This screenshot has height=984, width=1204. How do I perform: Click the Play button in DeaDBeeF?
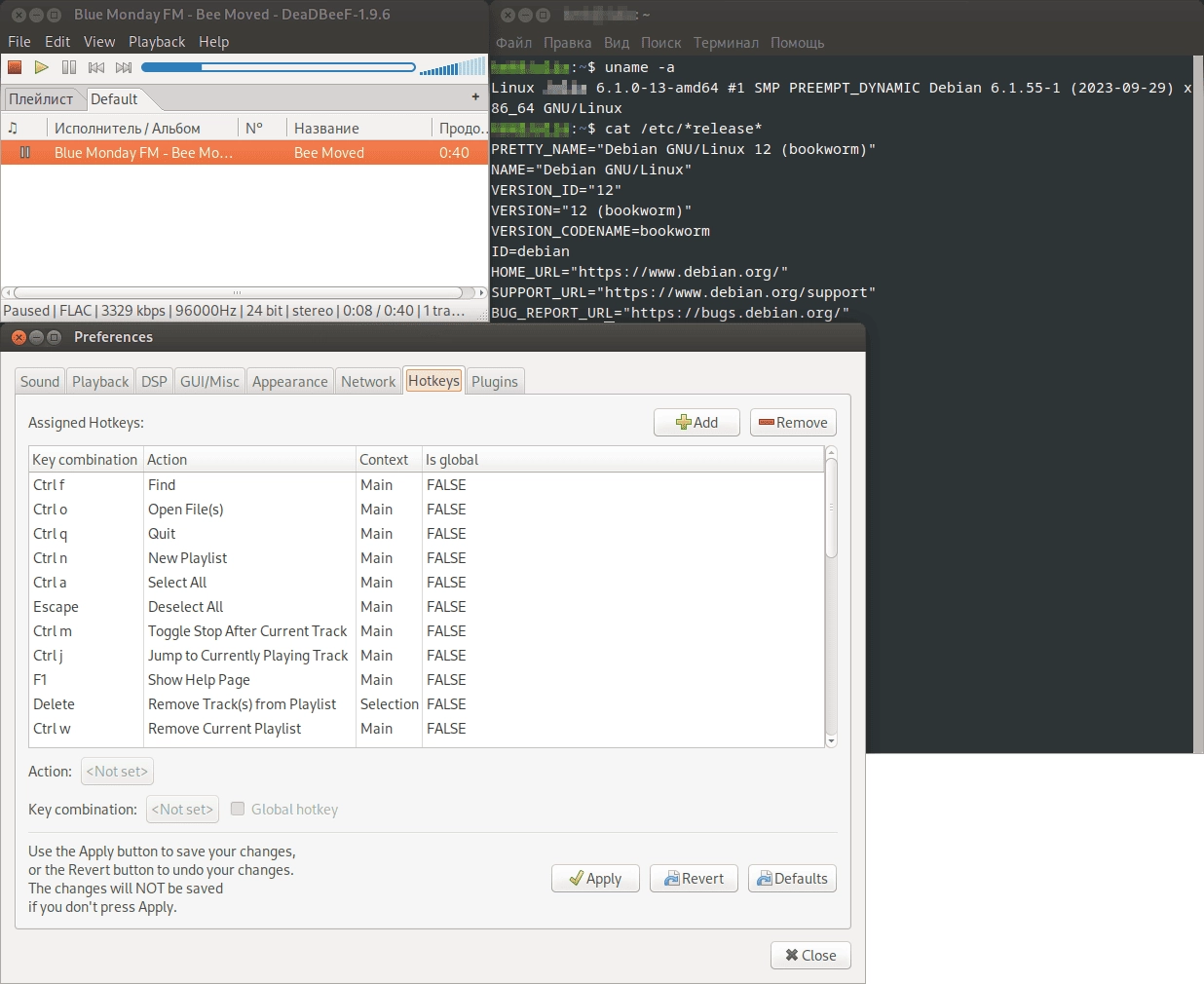point(42,67)
